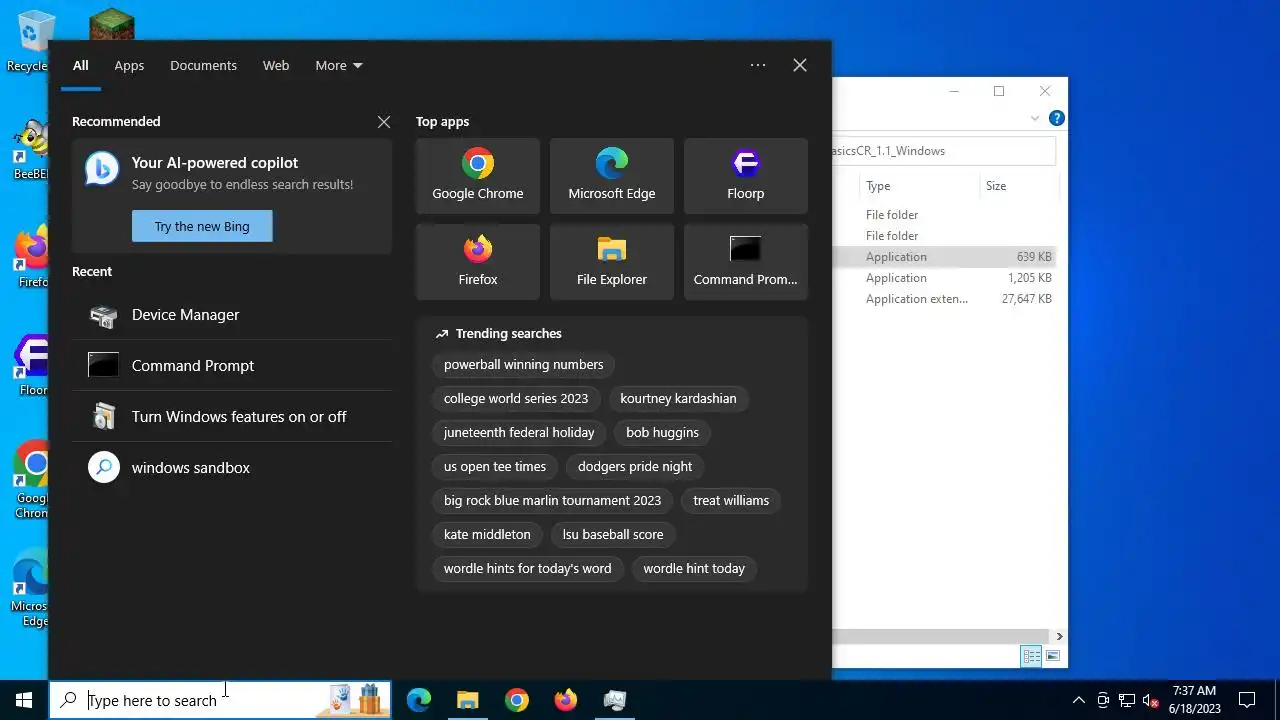
Task: Select the 27,647 KB Application extension row
Action: (x=945, y=299)
